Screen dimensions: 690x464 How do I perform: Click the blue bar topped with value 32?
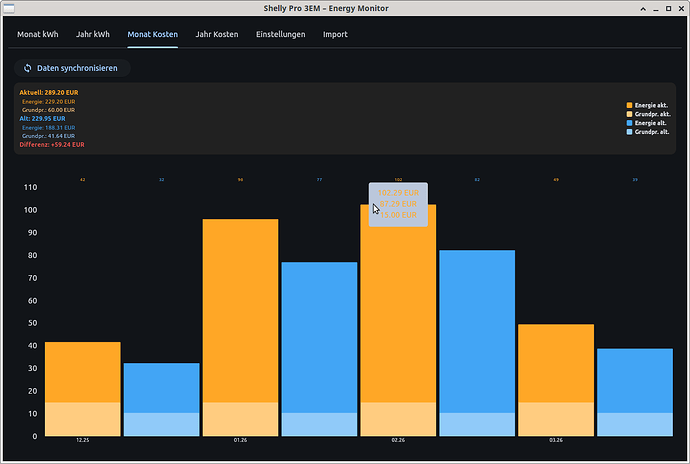(161, 388)
